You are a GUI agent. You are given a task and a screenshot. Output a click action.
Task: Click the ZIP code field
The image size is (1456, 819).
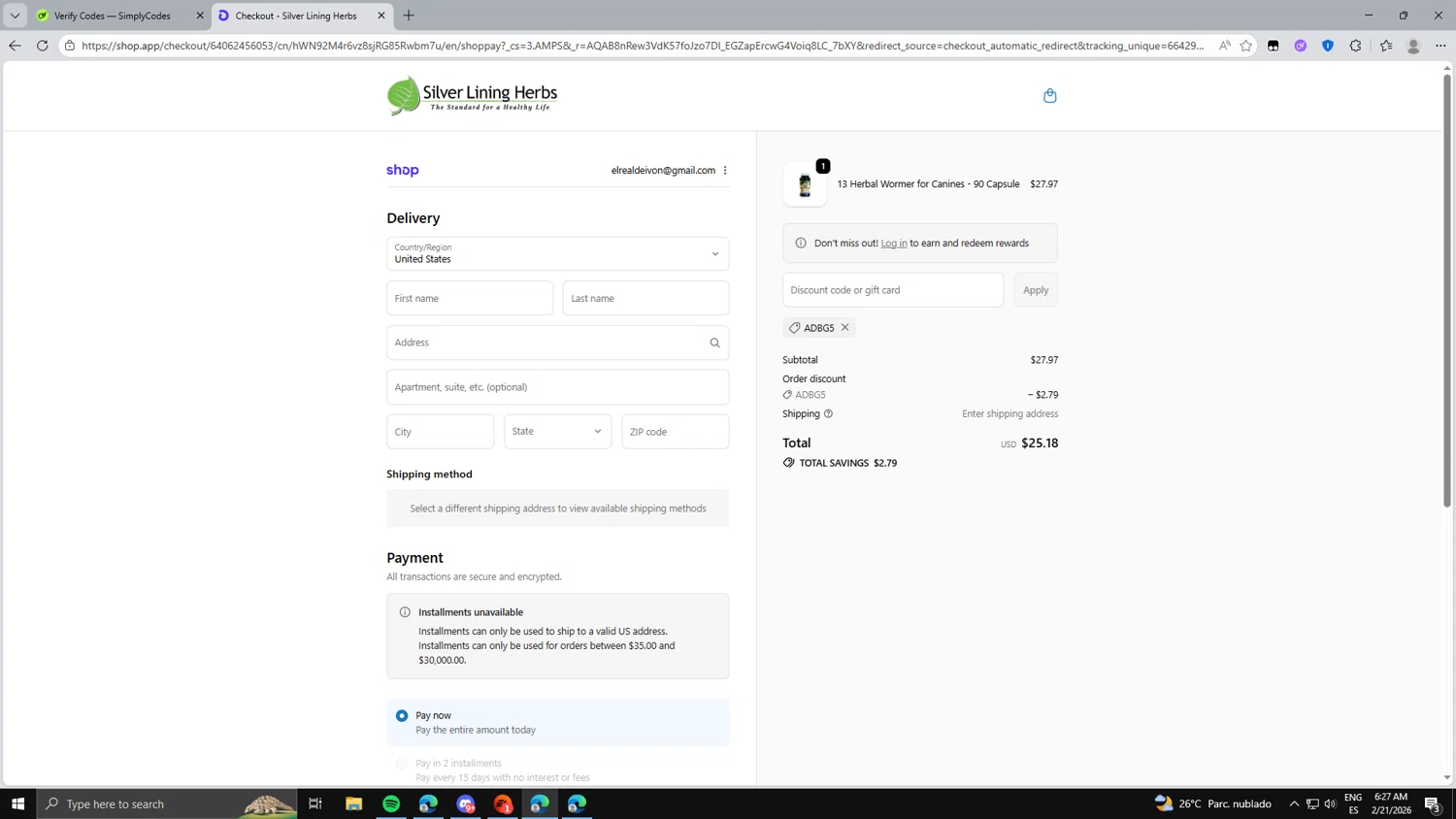click(676, 432)
